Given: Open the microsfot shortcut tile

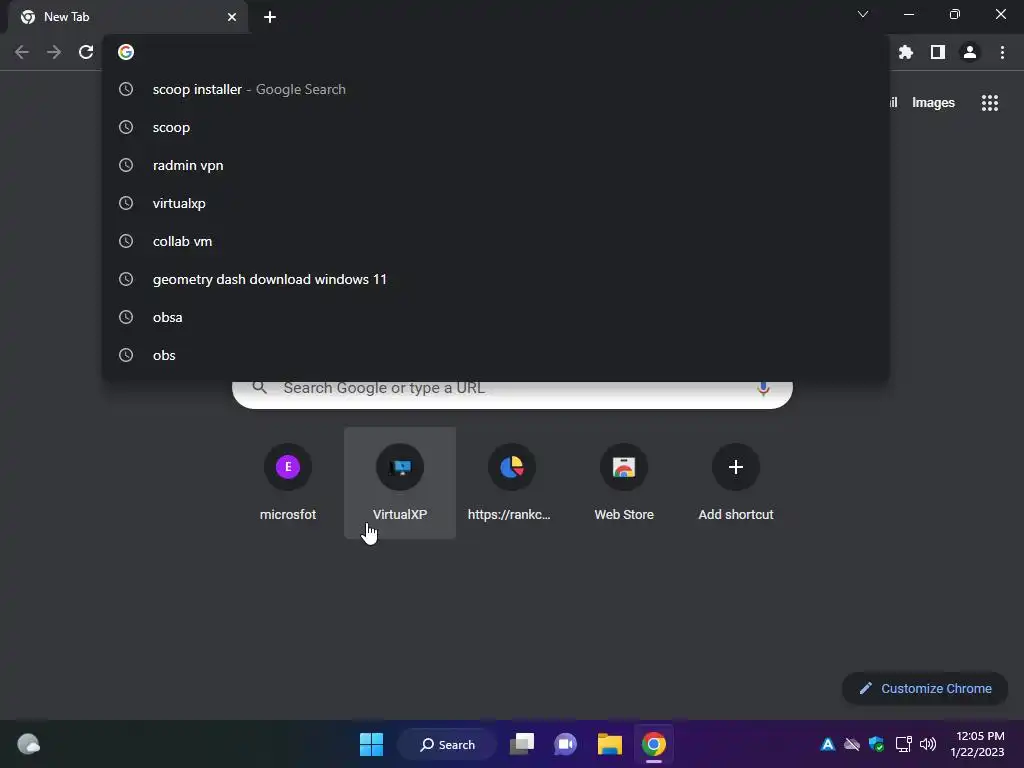Looking at the screenshot, I should pos(288,483).
